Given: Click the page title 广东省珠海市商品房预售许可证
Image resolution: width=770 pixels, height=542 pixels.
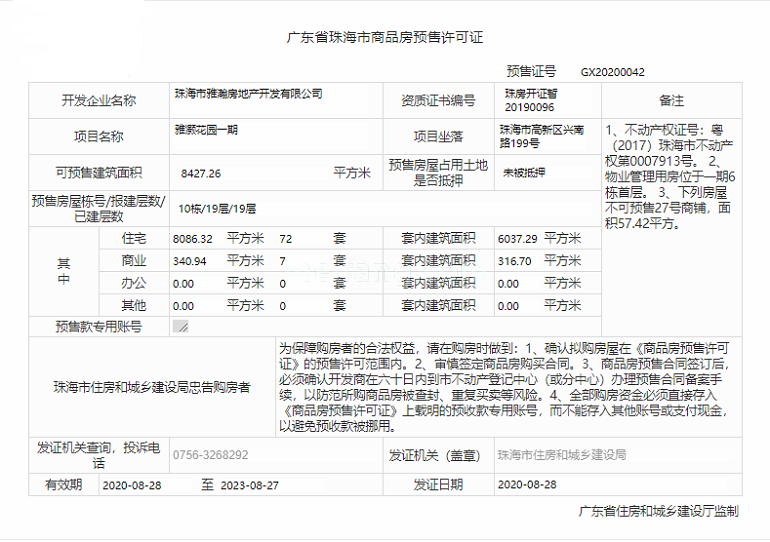Looking at the screenshot, I should point(385,37).
